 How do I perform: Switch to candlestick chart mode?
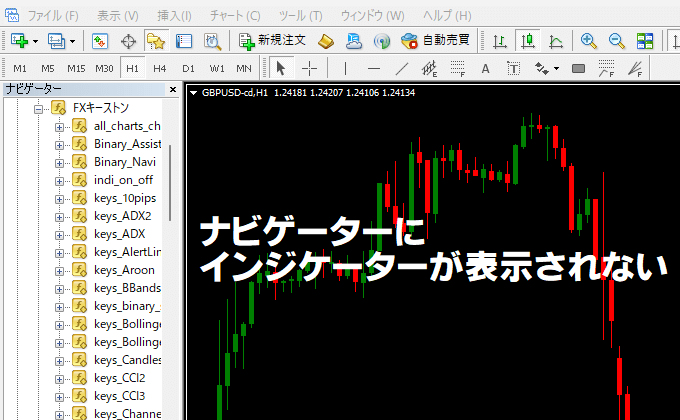coord(528,41)
